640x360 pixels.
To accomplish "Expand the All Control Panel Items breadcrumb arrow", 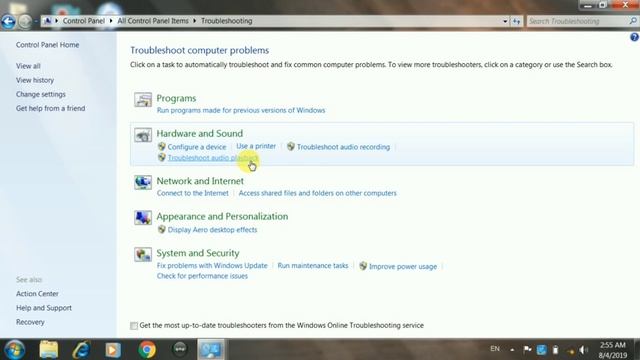I will click(x=195, y=21).
